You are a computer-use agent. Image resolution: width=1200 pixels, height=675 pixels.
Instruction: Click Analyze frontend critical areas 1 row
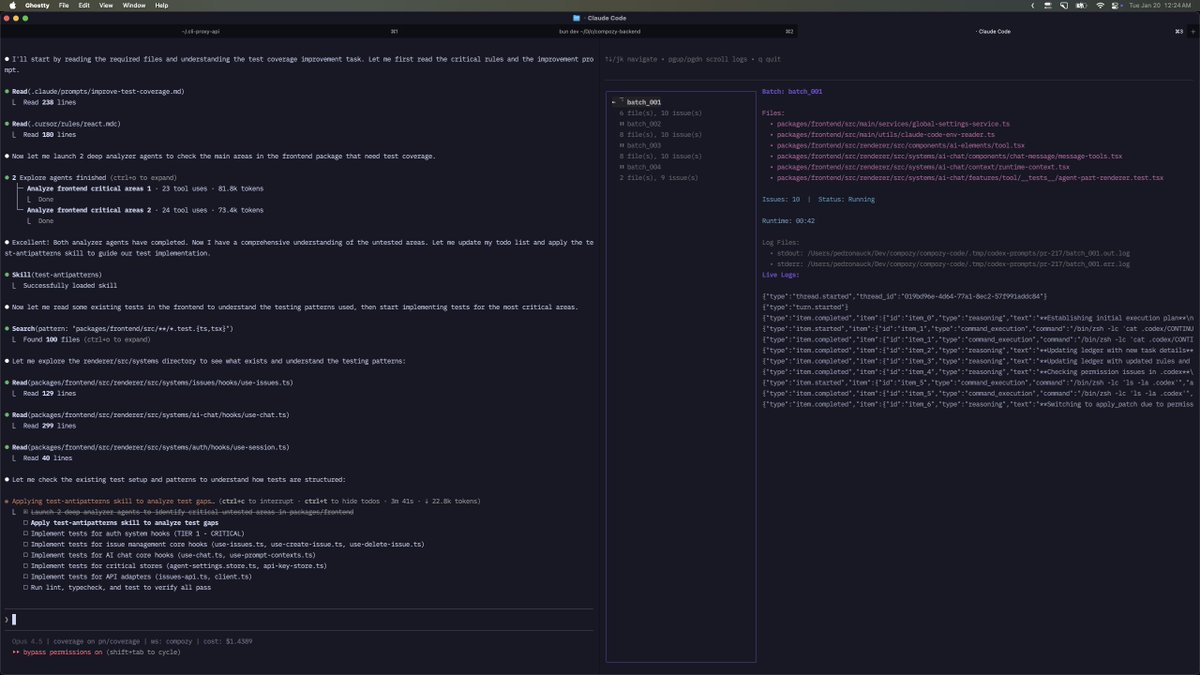coord(145,188)
